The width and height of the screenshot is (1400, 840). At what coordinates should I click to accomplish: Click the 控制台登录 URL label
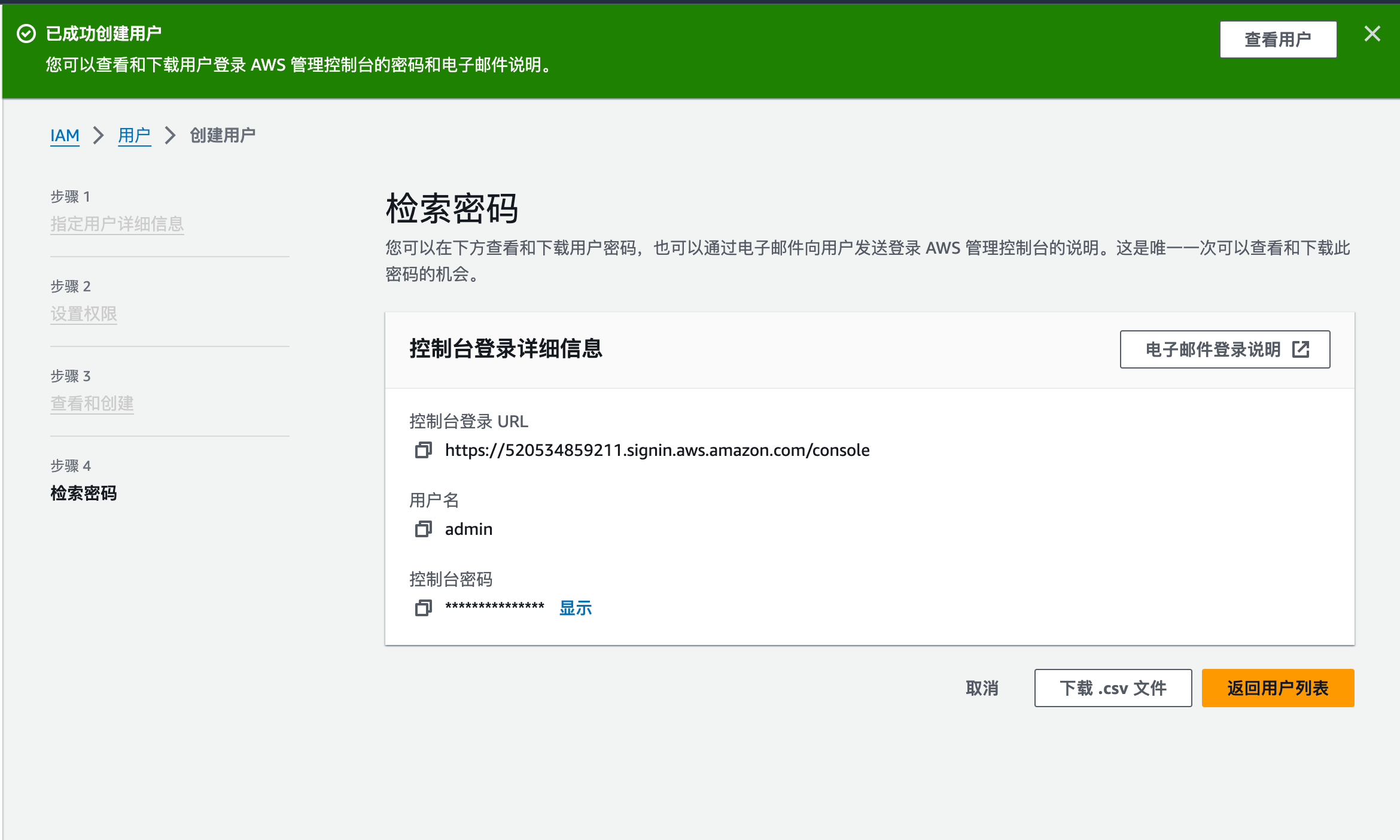point(468,422)
